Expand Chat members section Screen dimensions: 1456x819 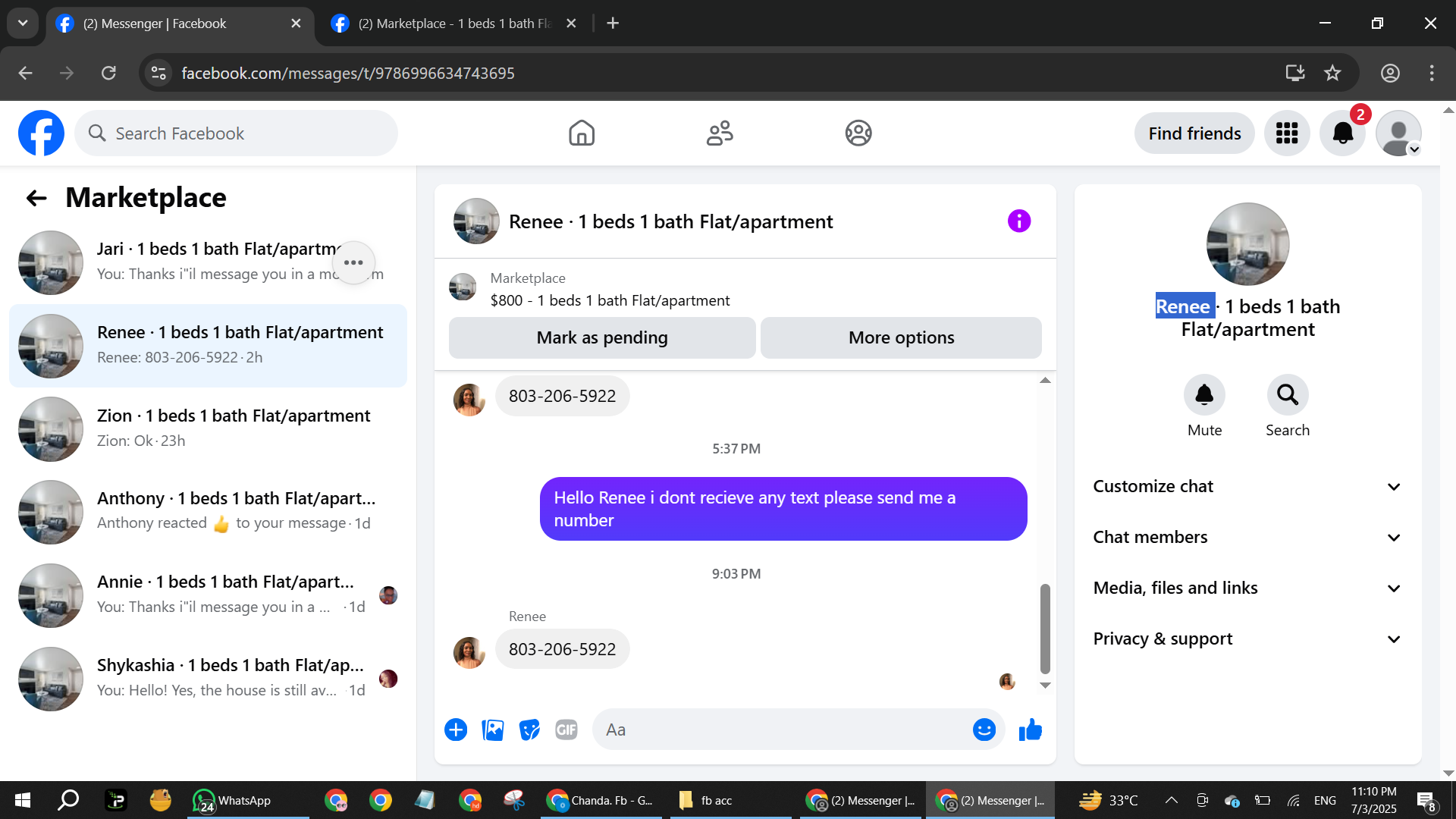click(x=1247, y=537)
